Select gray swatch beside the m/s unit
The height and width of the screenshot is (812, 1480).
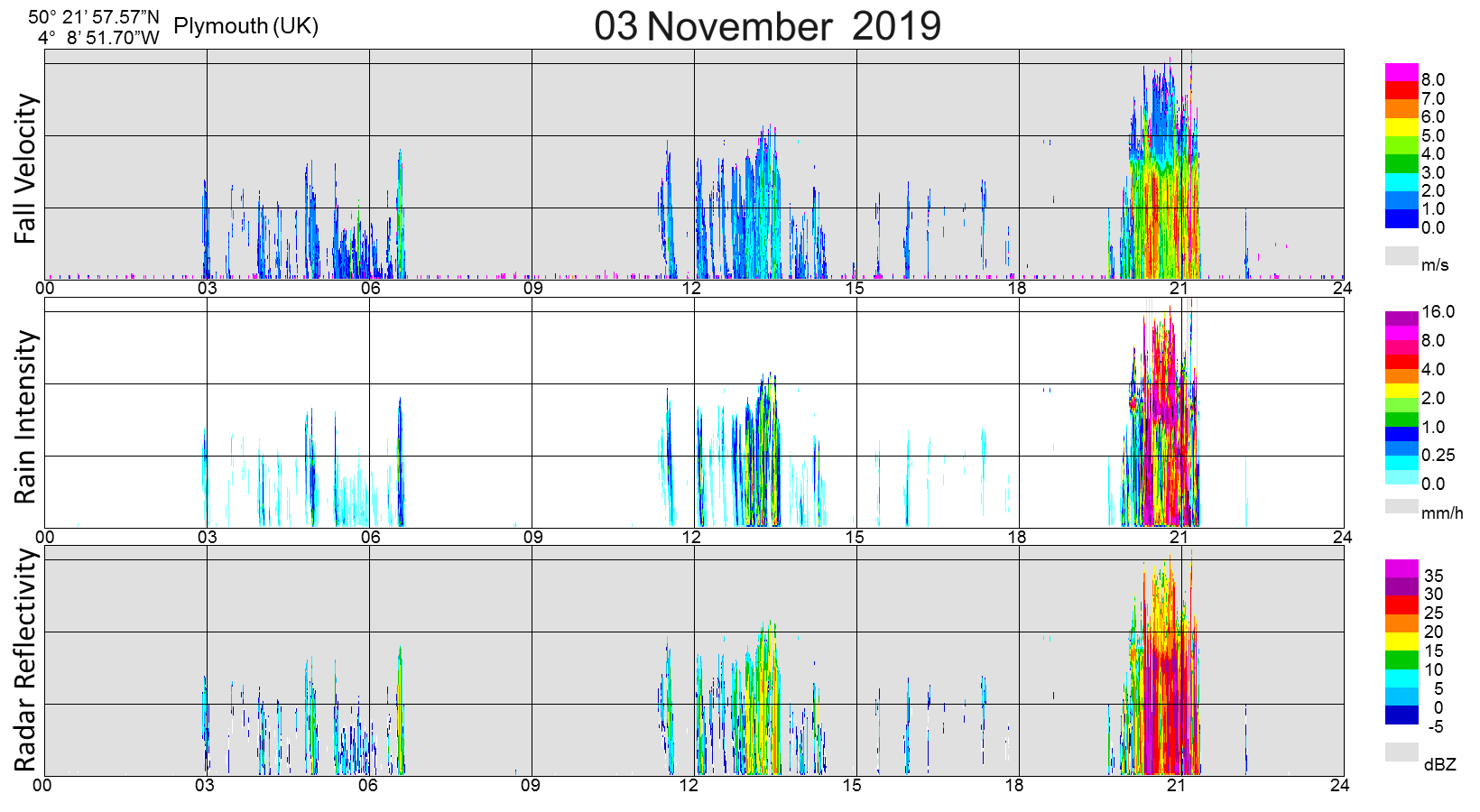[x=1401, y=255]
